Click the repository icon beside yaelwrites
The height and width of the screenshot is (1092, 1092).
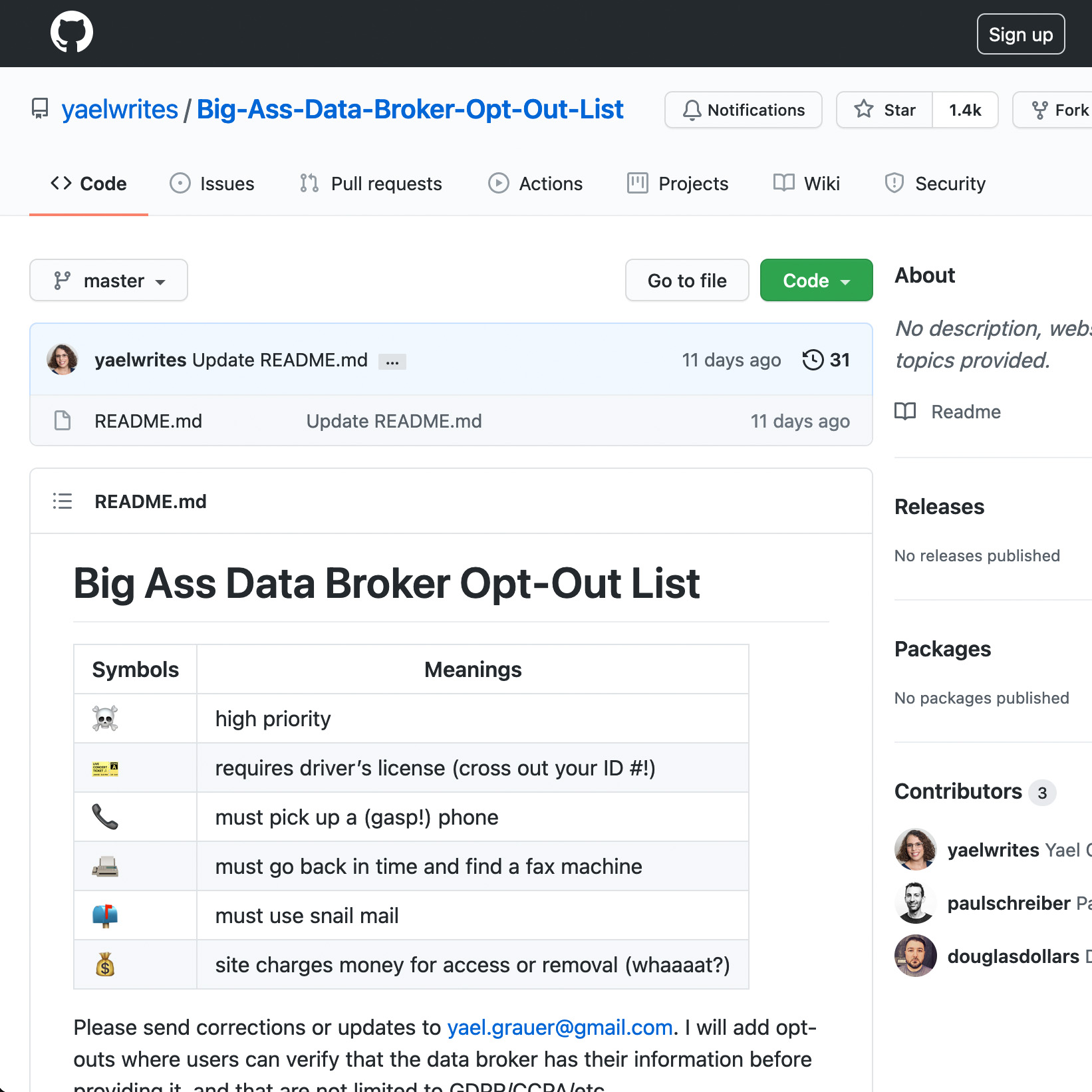[x=40, y=108]
